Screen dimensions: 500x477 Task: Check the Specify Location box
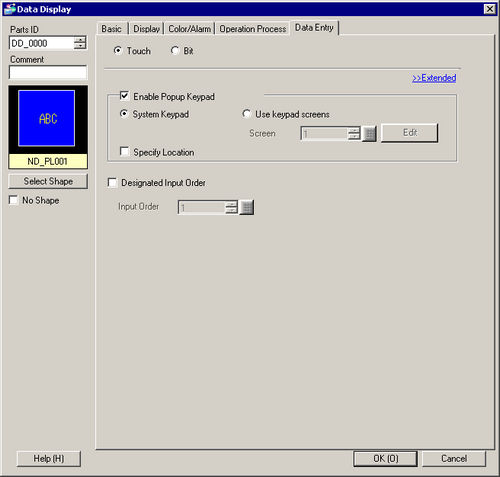124,152
